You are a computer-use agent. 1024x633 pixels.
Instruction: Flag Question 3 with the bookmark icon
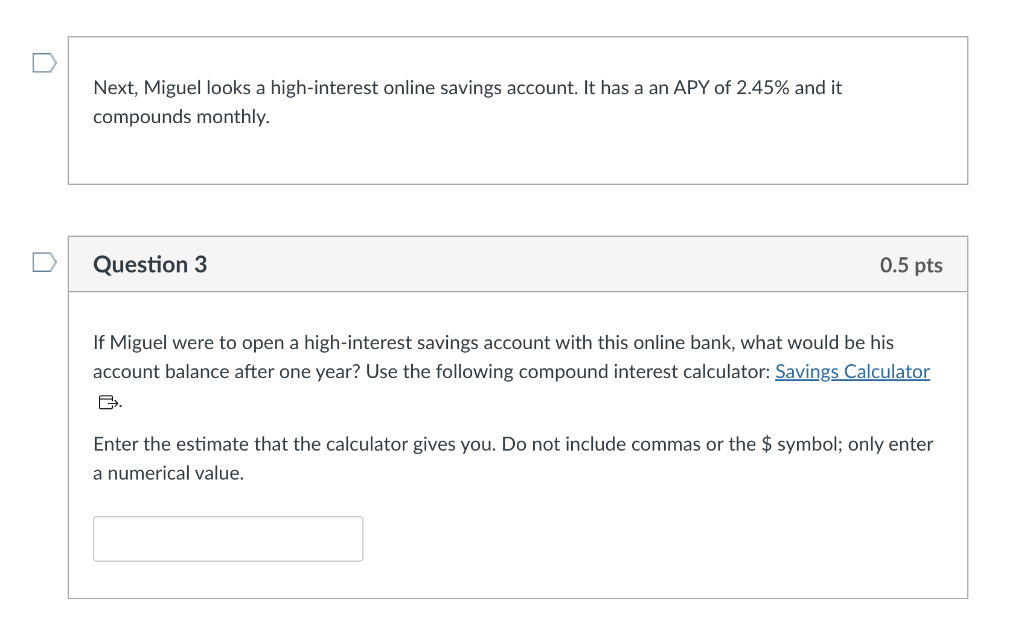(x=43, y=262)
